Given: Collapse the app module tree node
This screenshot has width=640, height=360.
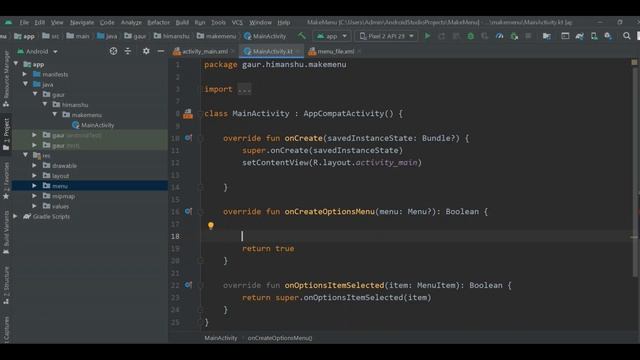Looking at the screenshot, I should click(x=16, y=64).
